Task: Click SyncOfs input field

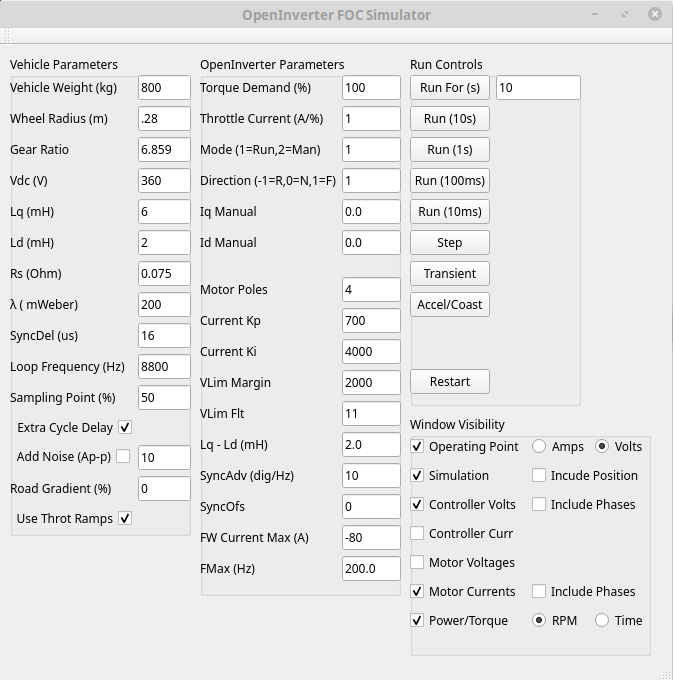Action: [371, 507]
